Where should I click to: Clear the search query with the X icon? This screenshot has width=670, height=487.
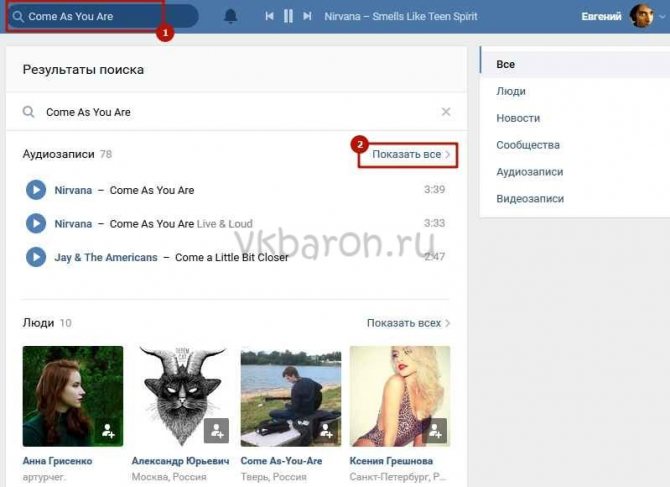tap(446, 111)
